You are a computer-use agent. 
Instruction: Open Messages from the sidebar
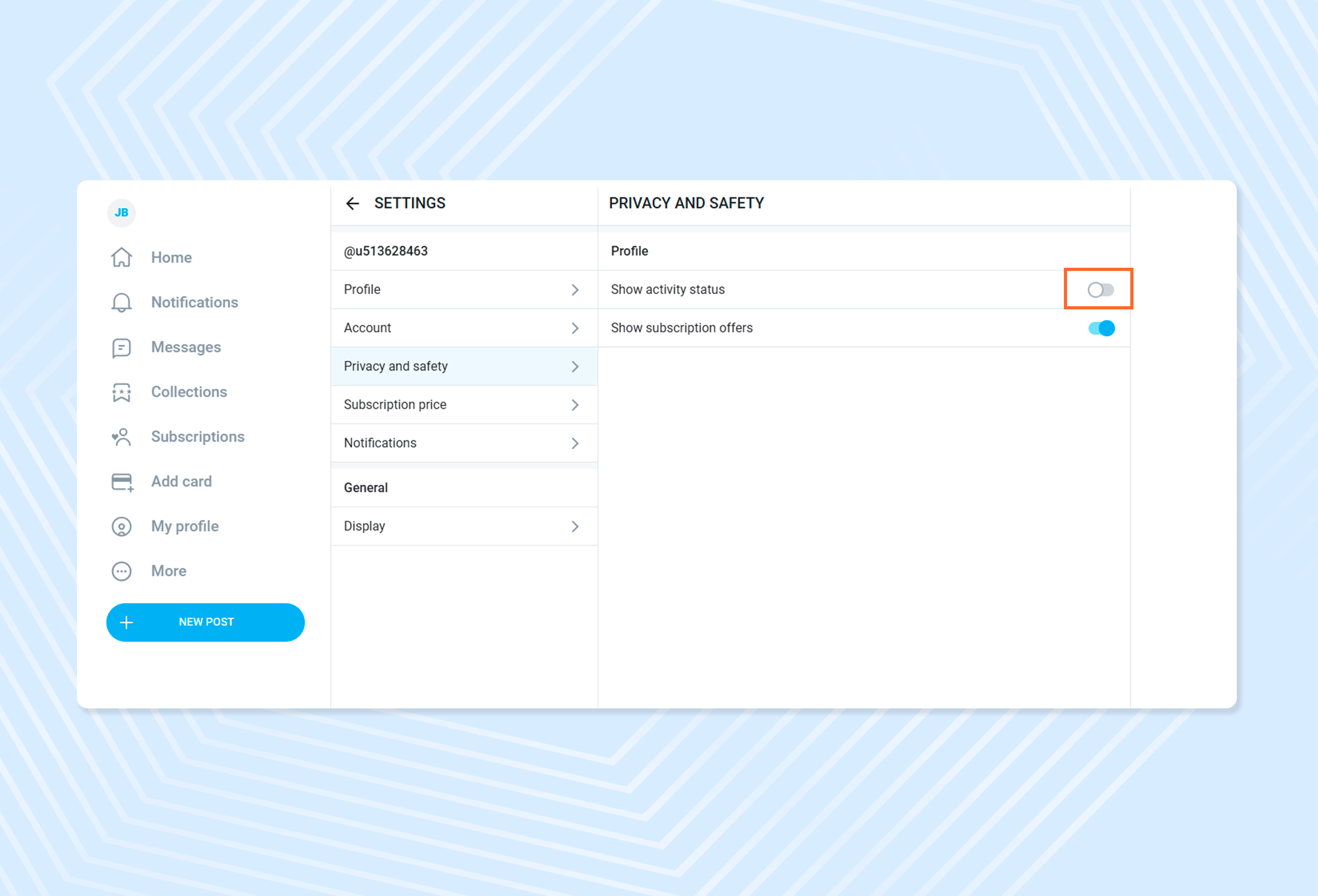tap(186, 347)
